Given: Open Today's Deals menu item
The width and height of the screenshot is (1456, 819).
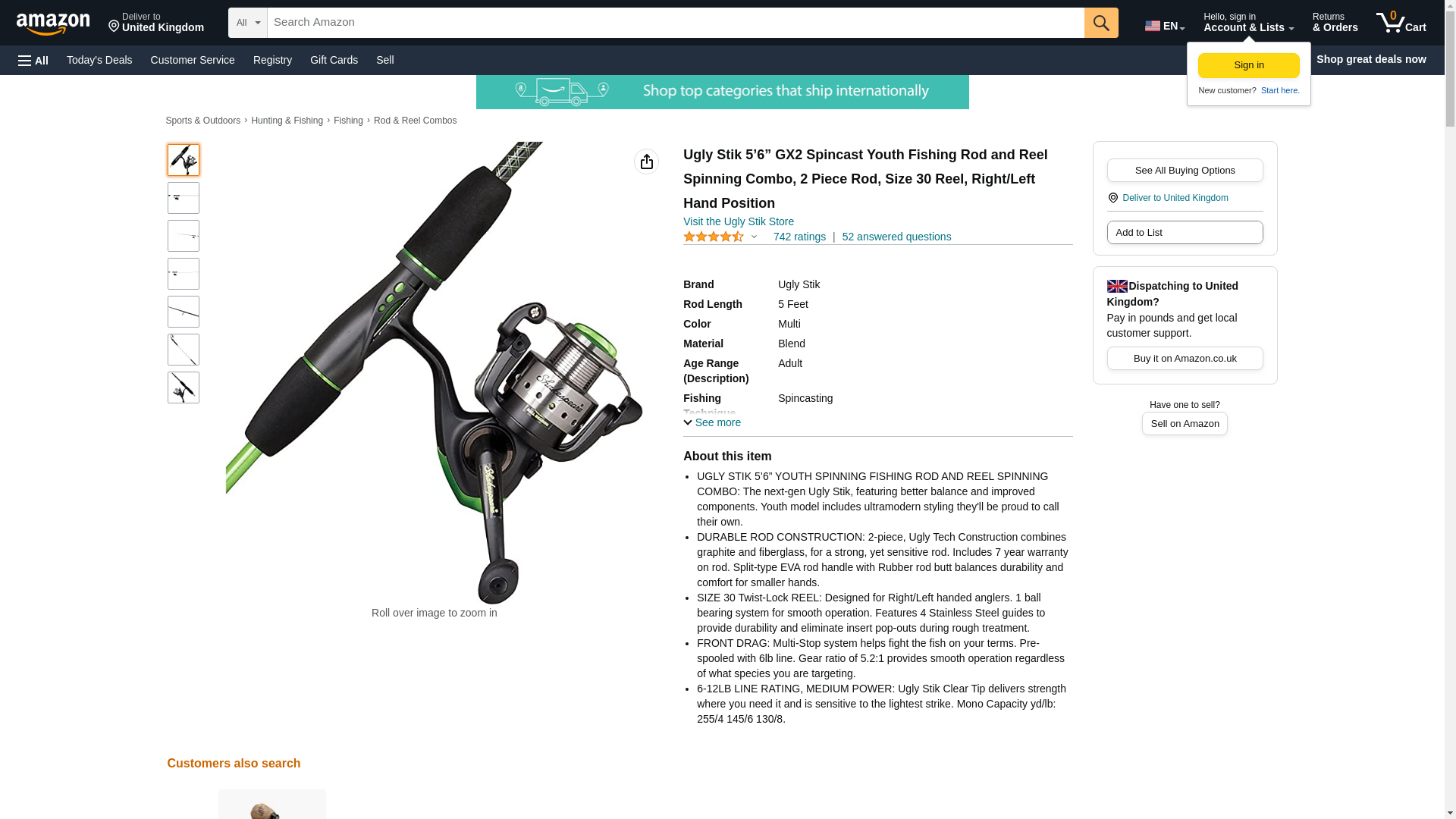Looking at the screenshot, I should pyautogui.click(x=99, y=60).
